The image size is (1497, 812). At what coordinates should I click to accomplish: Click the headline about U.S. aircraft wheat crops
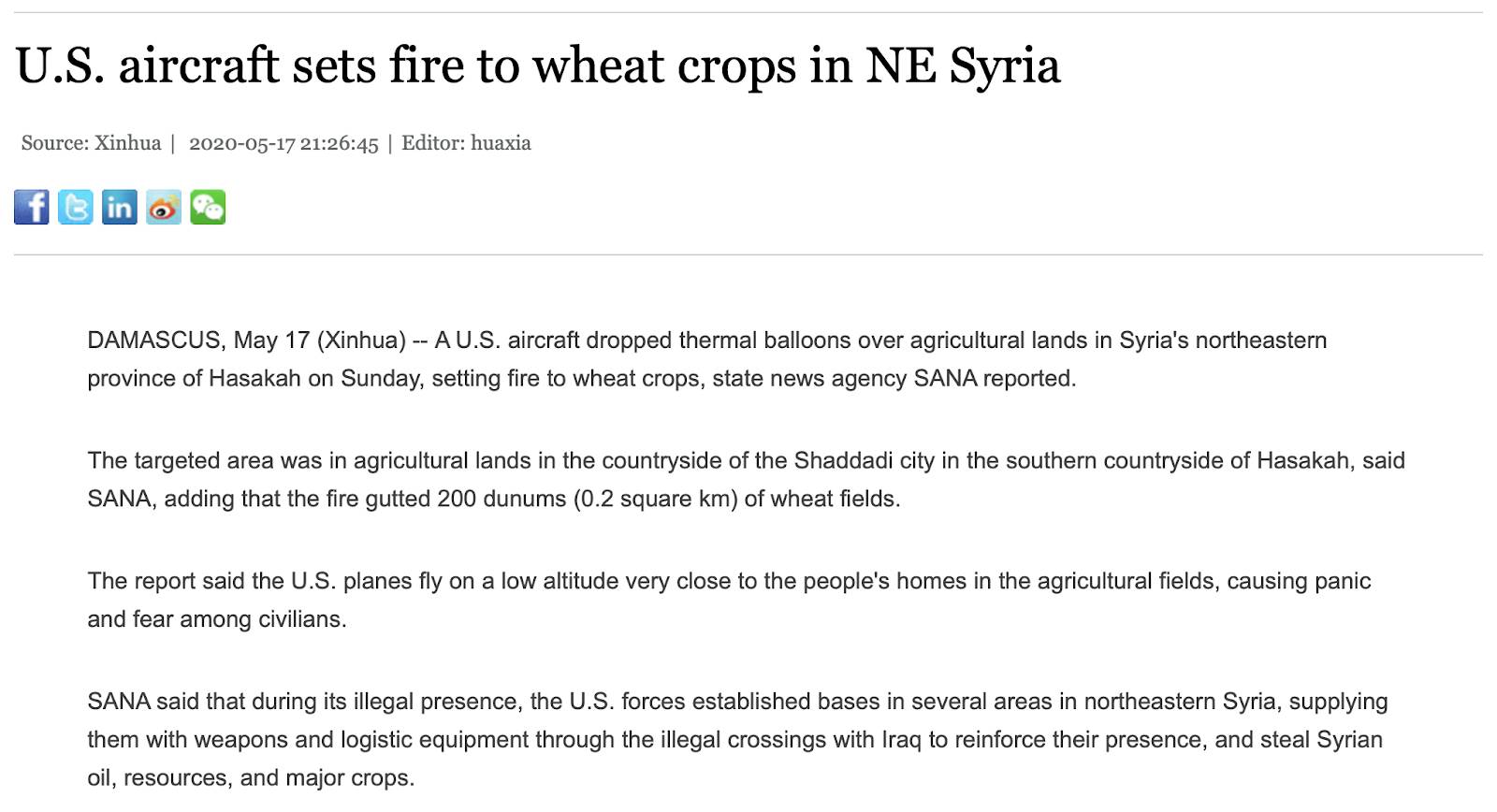pyautogui.click(x=538, y=66)
